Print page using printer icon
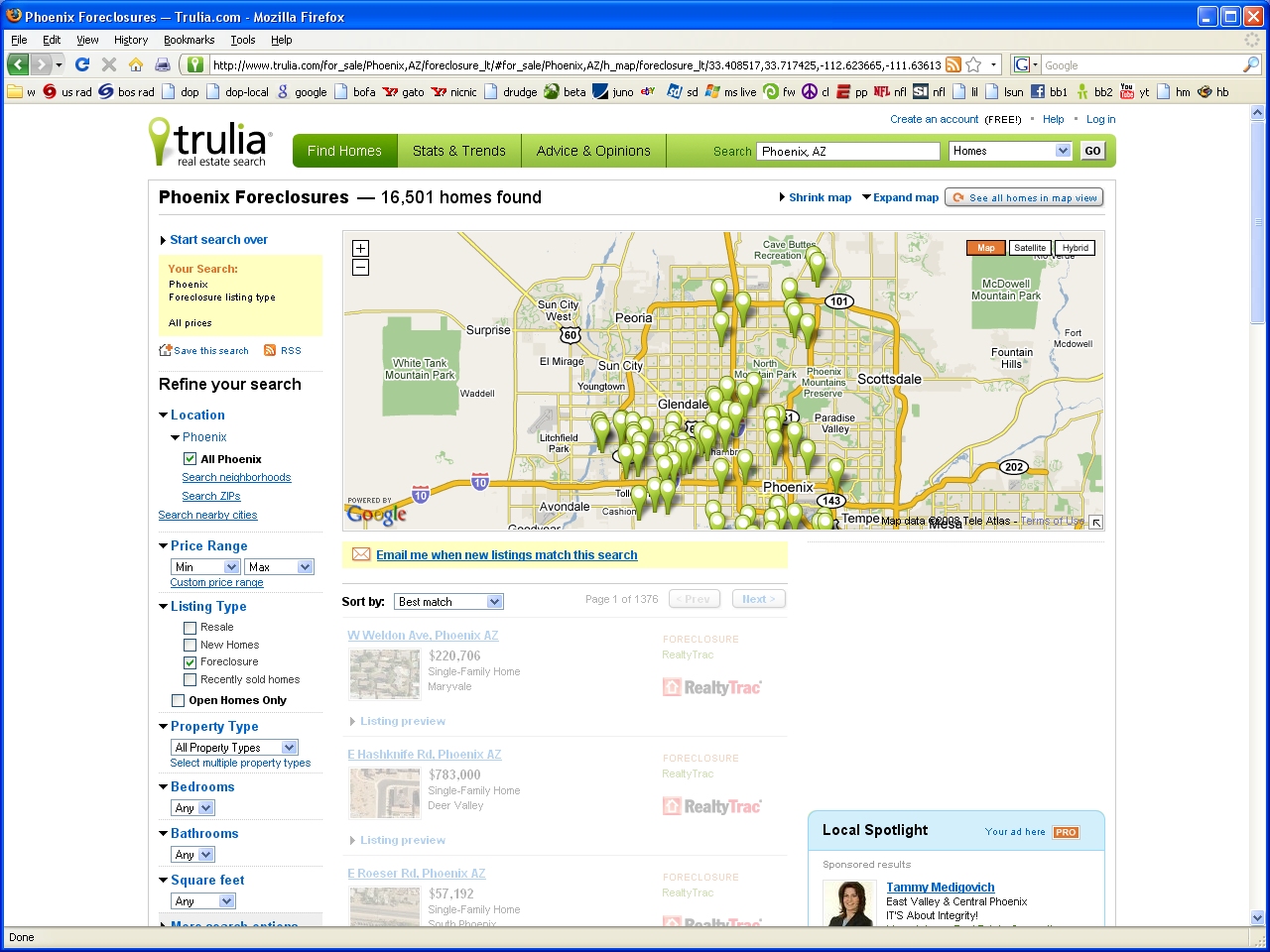Viewport: 1270px width, 952px height. 163,64
